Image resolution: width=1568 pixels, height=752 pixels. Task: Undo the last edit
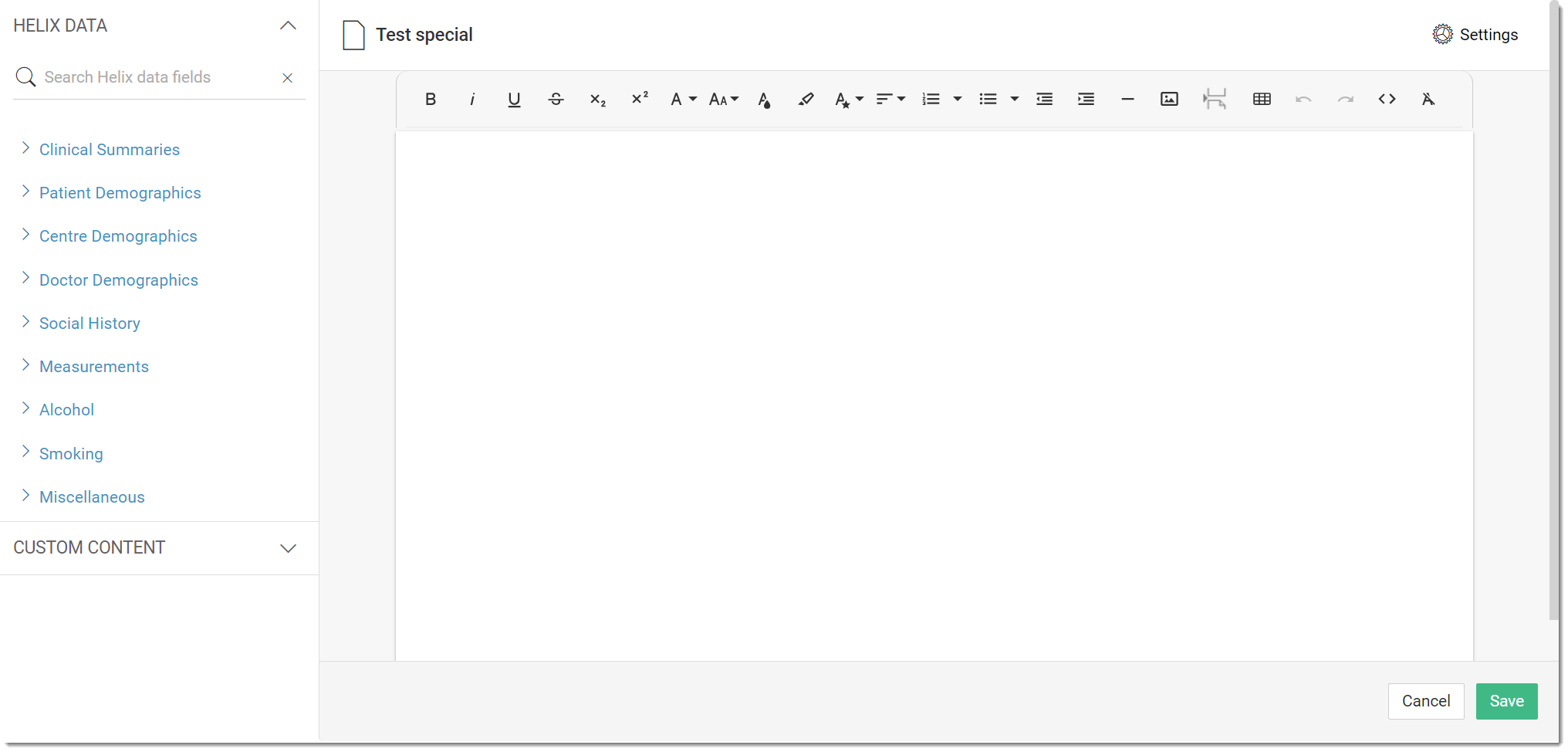[1303, 99]
